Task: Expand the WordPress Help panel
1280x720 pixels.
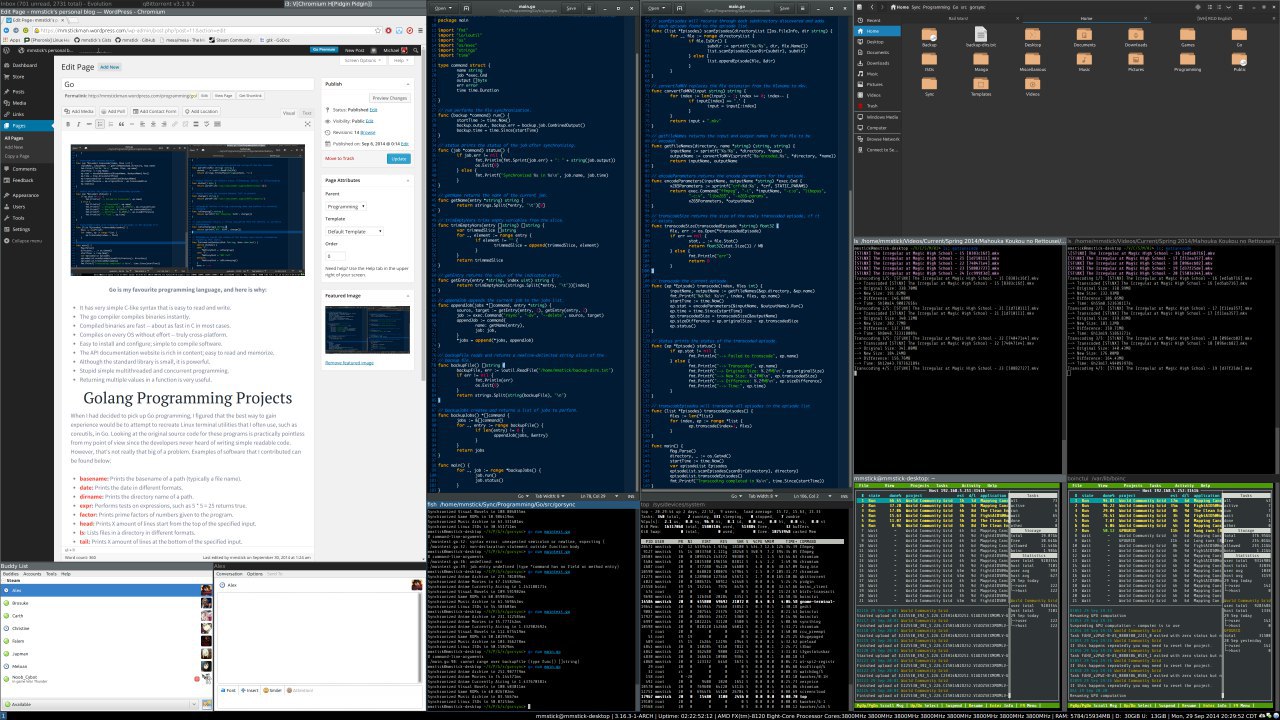Action: click(400, 60)
